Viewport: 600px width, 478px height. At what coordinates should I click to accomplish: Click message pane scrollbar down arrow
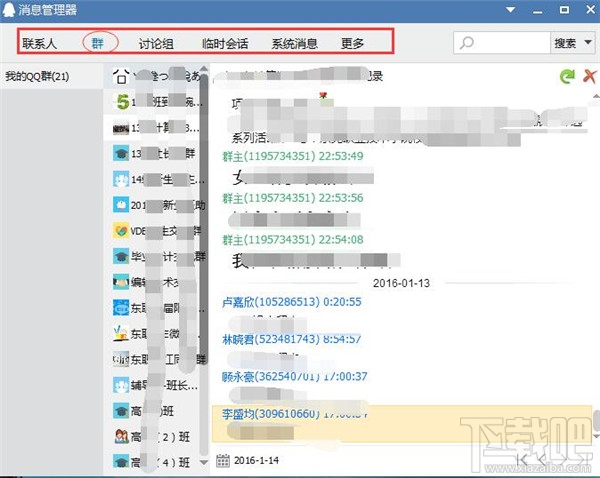pyautogui.click(x=596, y=436)
